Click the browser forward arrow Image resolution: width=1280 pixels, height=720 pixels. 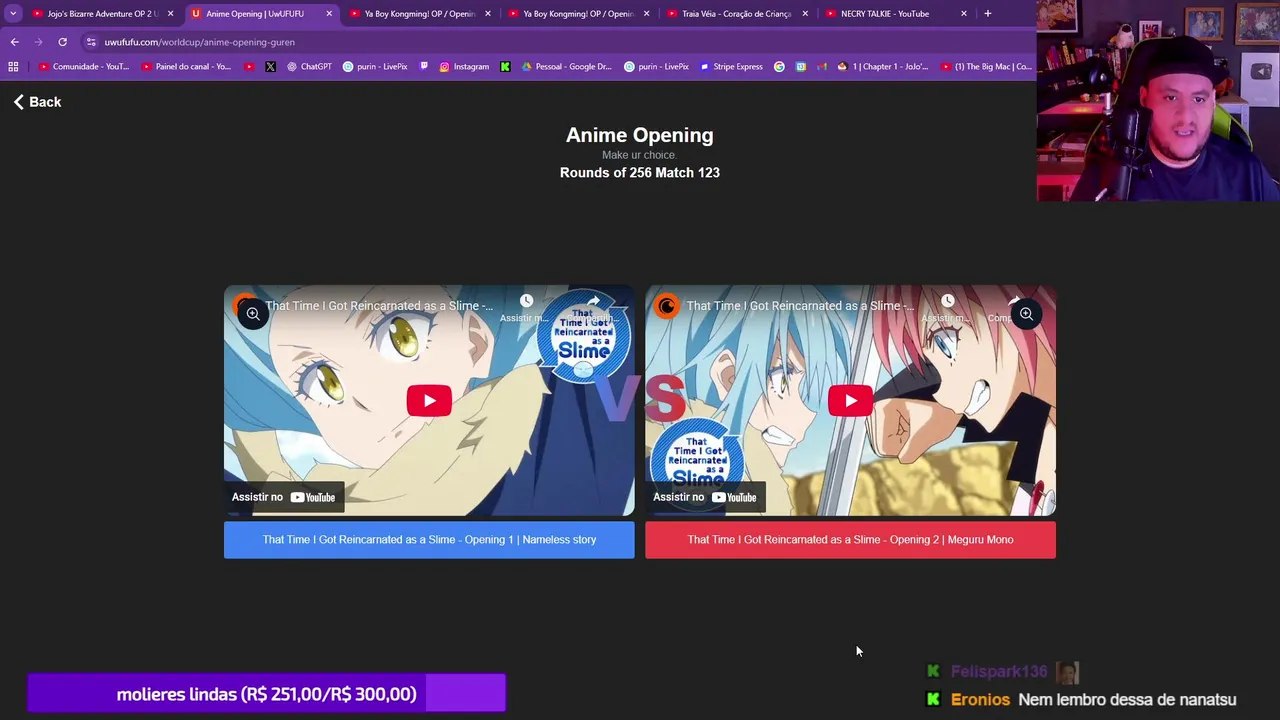38,42
